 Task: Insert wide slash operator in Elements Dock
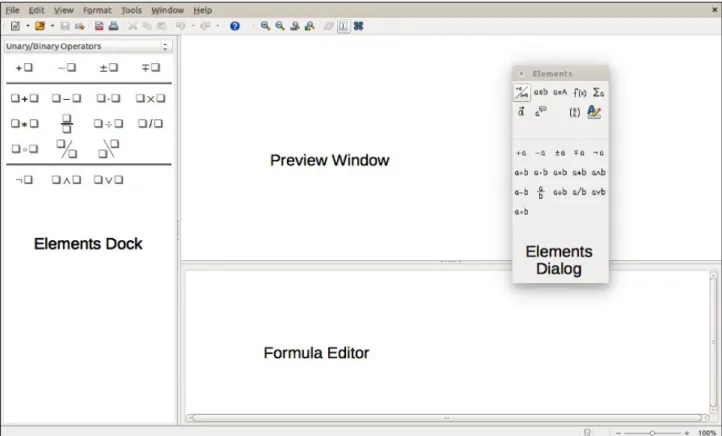[x=67, y=149]
